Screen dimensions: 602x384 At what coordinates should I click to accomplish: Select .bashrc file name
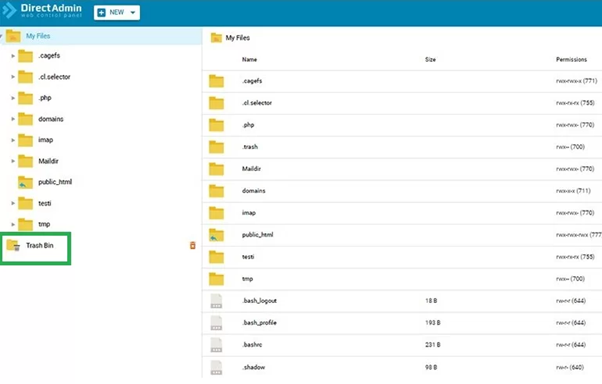[252, 344]
